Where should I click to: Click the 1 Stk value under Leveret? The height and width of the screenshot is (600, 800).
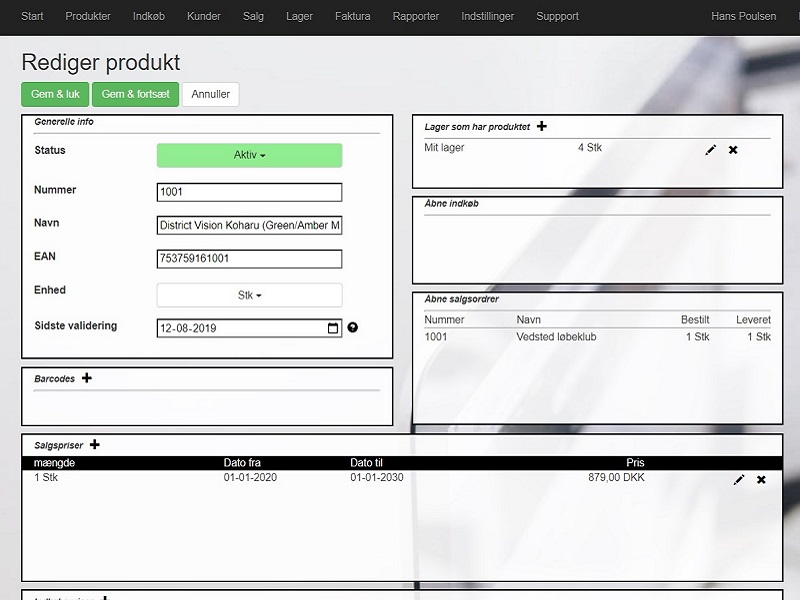759,337
